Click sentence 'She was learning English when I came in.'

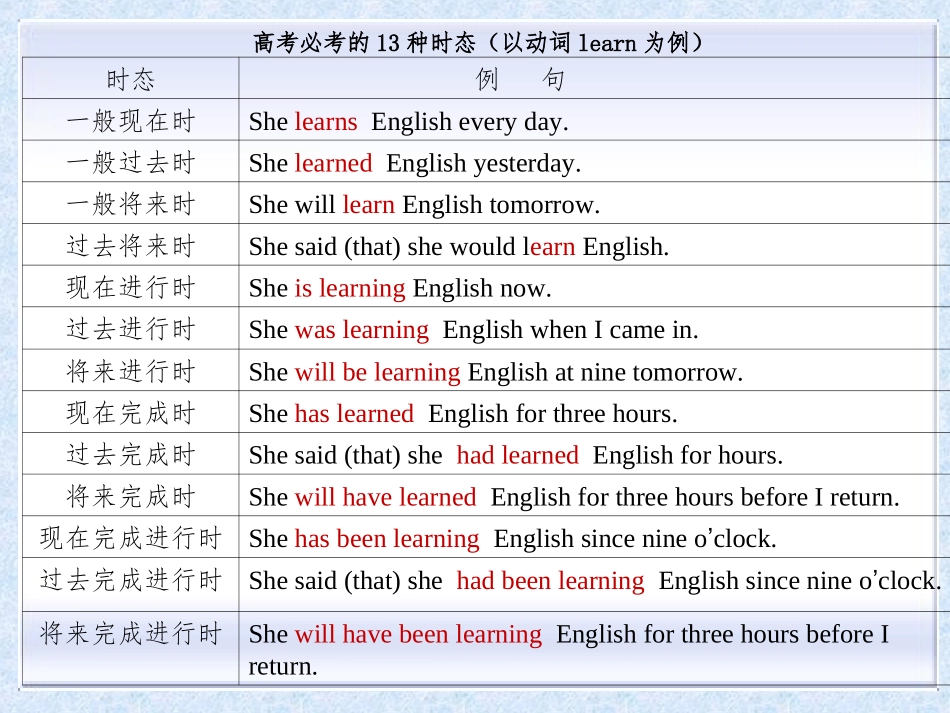[473, 331]
